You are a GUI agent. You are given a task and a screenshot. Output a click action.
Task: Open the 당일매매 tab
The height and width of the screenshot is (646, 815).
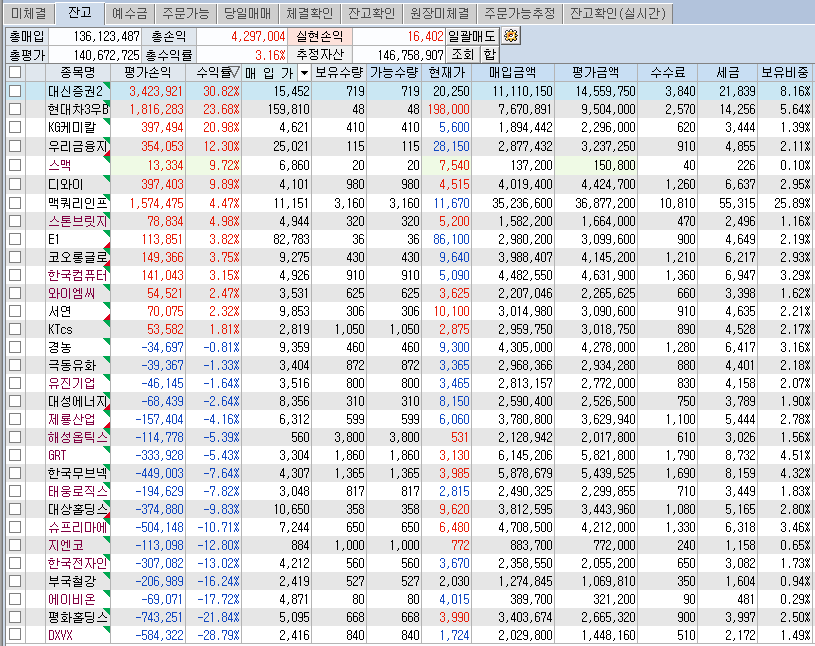point(247,13)
